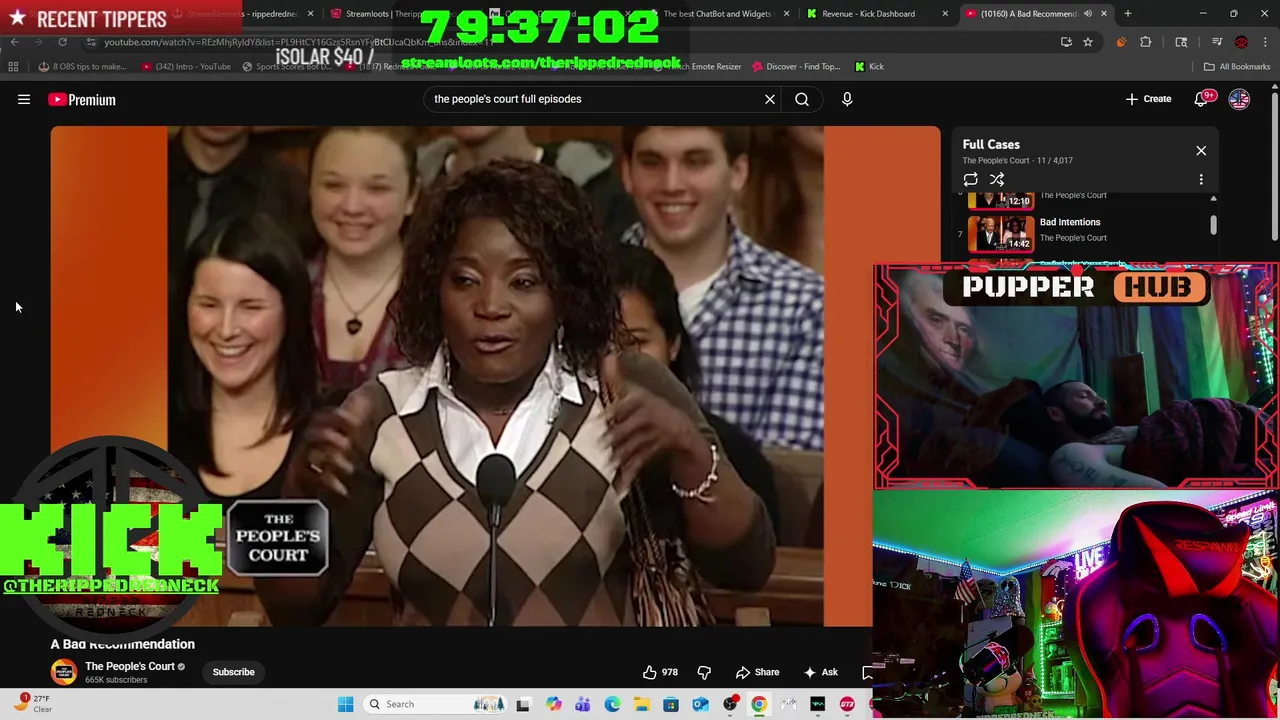Viewport: 1280px width, 720px height.
Task: Reload the page in Chrome
Action: click(x=62, y=42)
